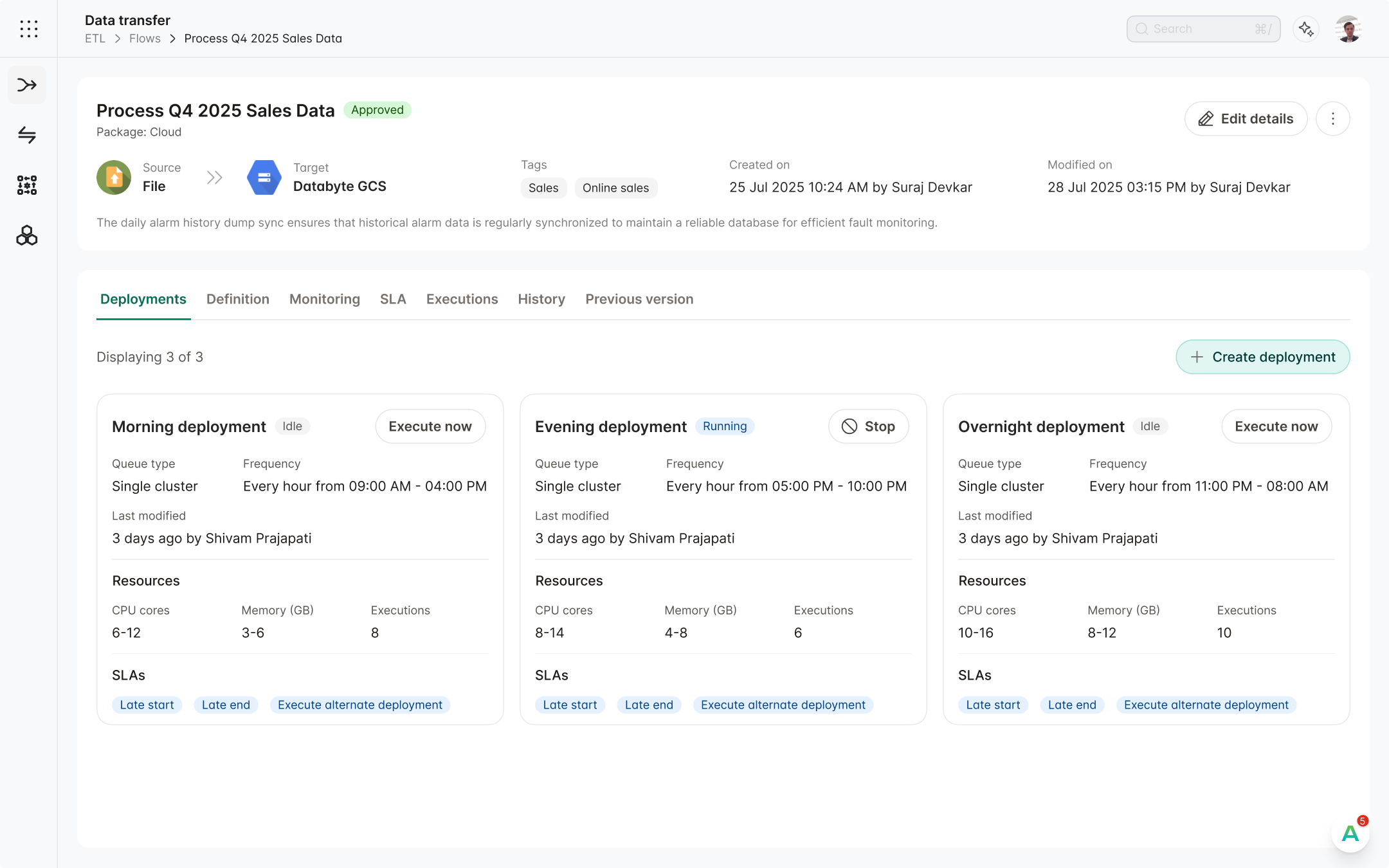This screenshot has height=868, width=1389.
Task: Click Execute alternate deployment in Evening card
Action: tap(783, 705)
